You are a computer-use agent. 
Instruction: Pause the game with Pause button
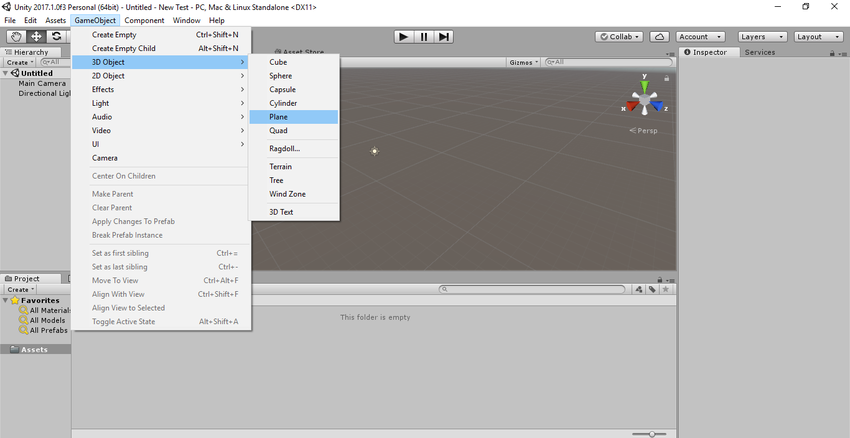pyautogui.click(x=424, y=37)
